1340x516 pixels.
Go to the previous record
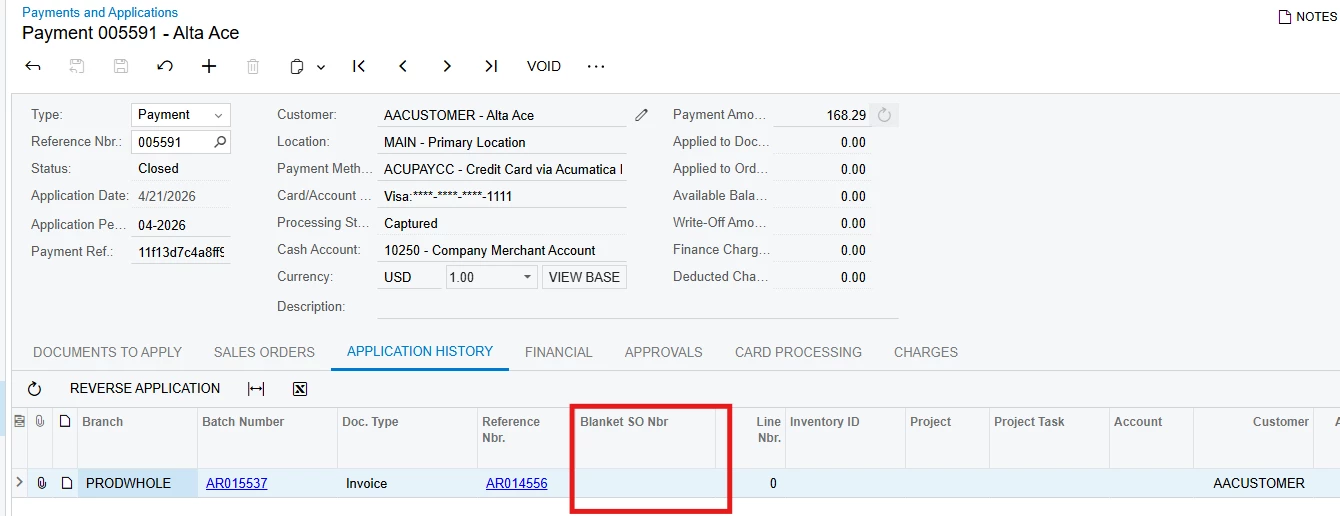click(403, 66)
